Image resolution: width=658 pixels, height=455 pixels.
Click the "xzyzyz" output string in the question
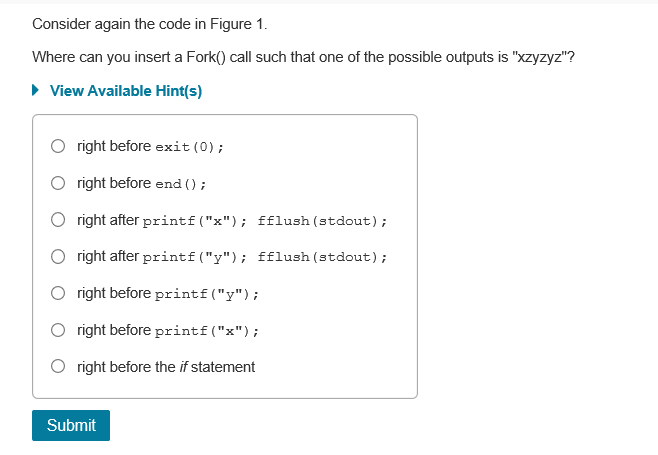tap(540, 57)
